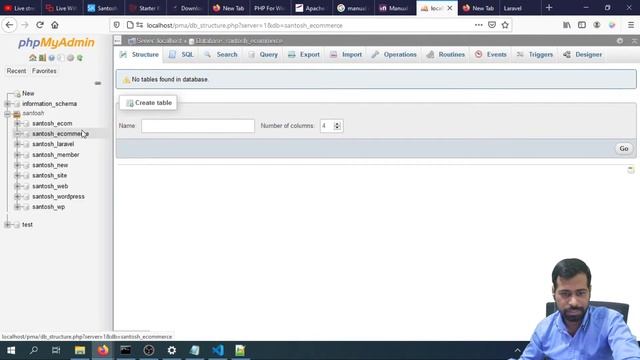Screen dimensions: 640x360
Task: Open the Export tab
Action: tap(304, 55)
